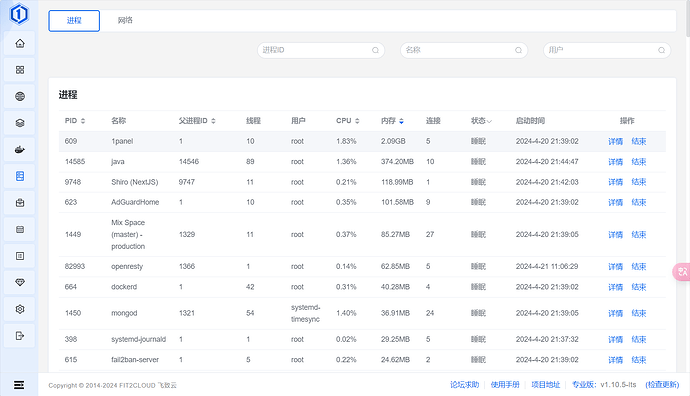The image size is (690, 396).
Task: Sort the table by PID column
Action: (x=75, y=121)
